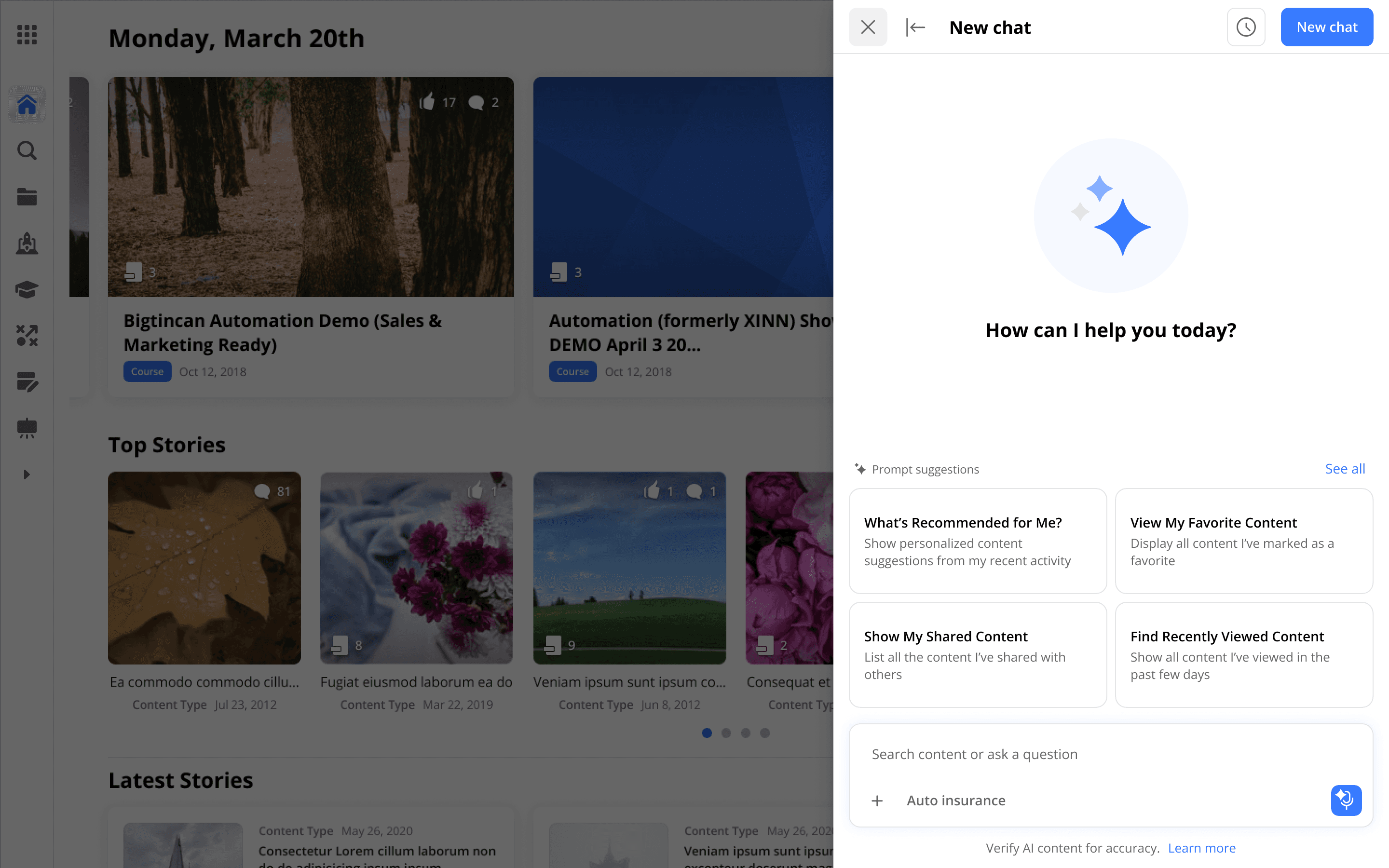Open the chat history clock icon
This screenshot has height=868, width=1389.
pyautogui.click(x=1245, y=27)
